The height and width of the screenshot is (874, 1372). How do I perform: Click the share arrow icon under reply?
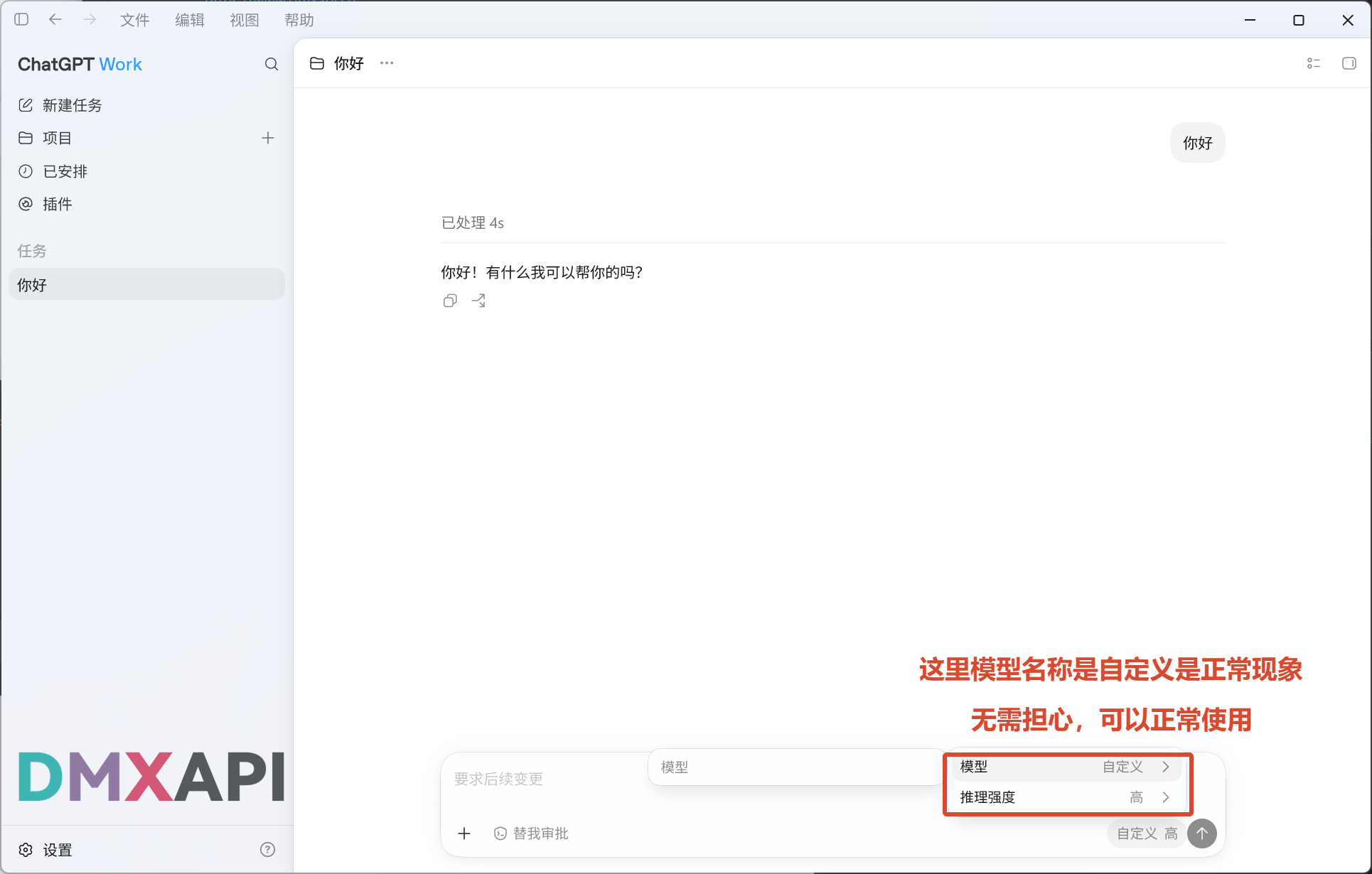point(479,301)
